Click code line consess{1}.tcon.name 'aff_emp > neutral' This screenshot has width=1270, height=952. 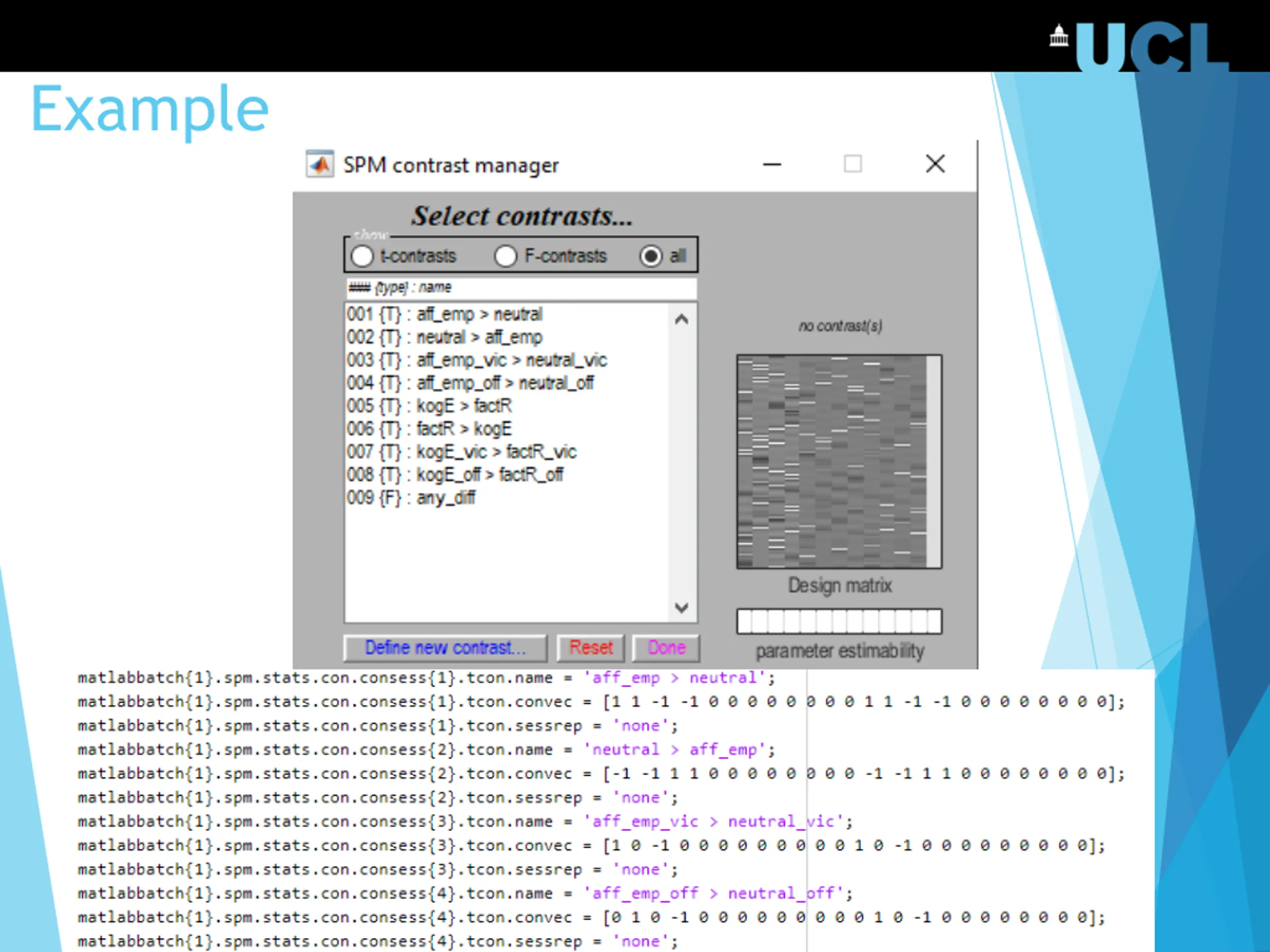click(x=427, y=678)
